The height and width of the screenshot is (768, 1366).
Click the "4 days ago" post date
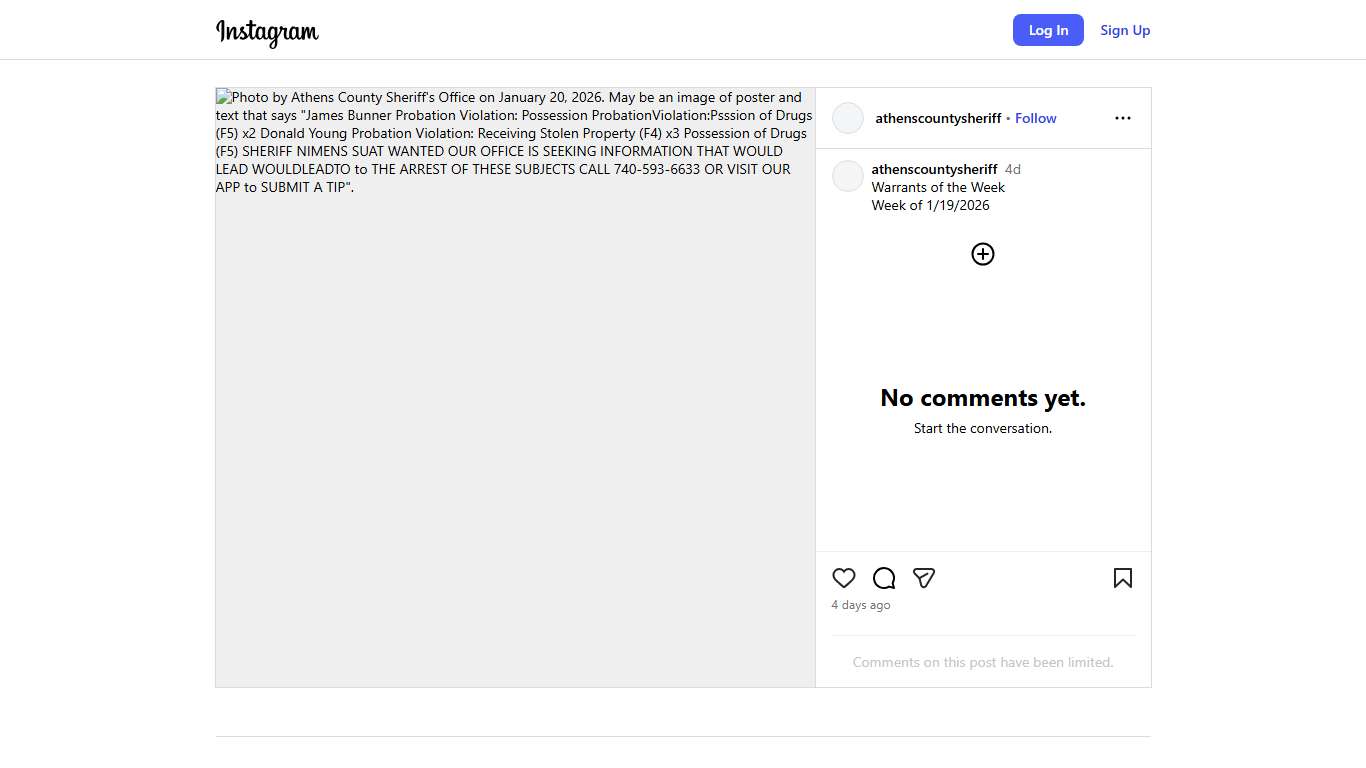click(861, 605)
